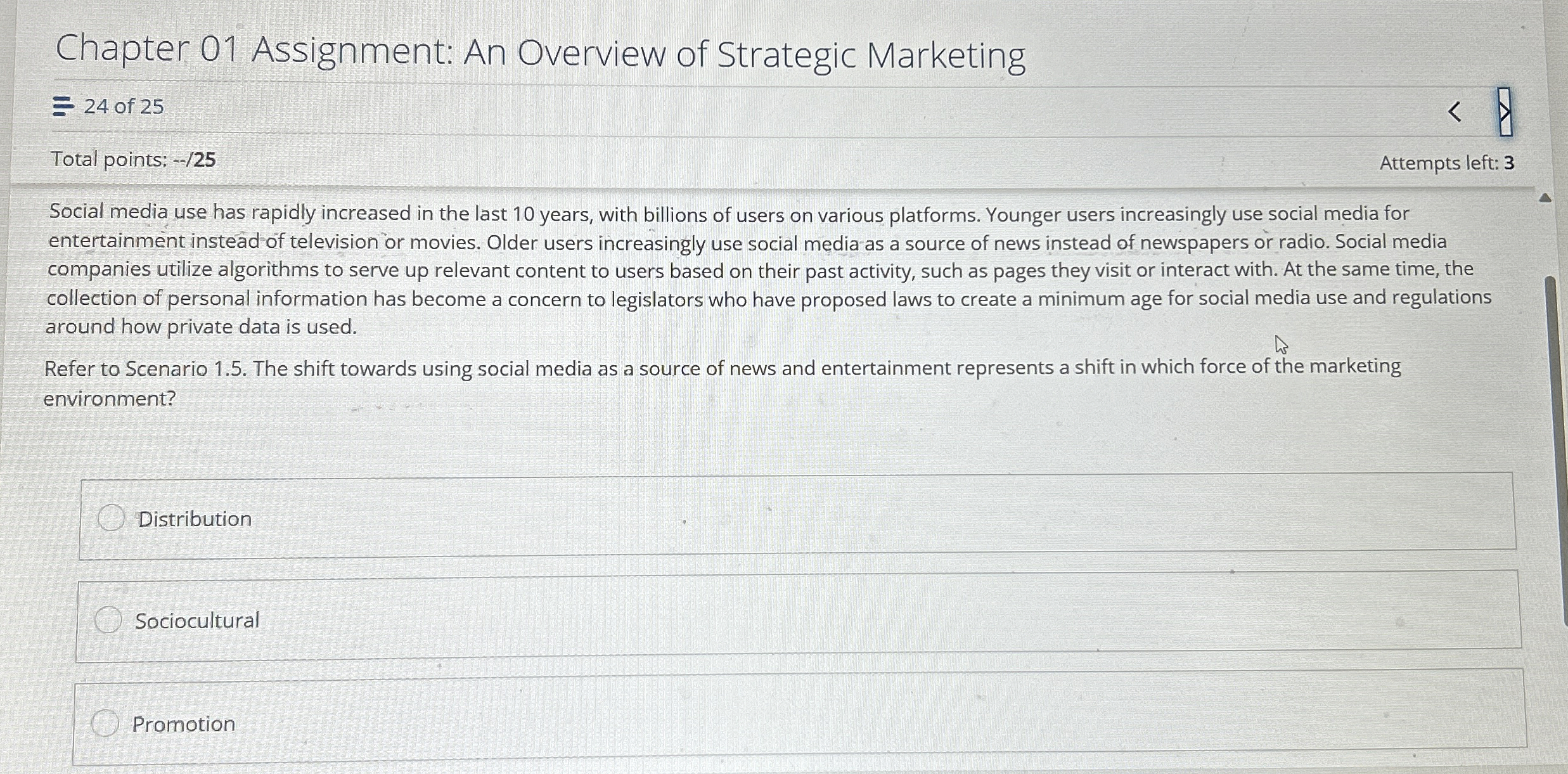The height and width of the screenshot is (774, 1568).
Task: Click the Total points label
Action: coord(133,160)
